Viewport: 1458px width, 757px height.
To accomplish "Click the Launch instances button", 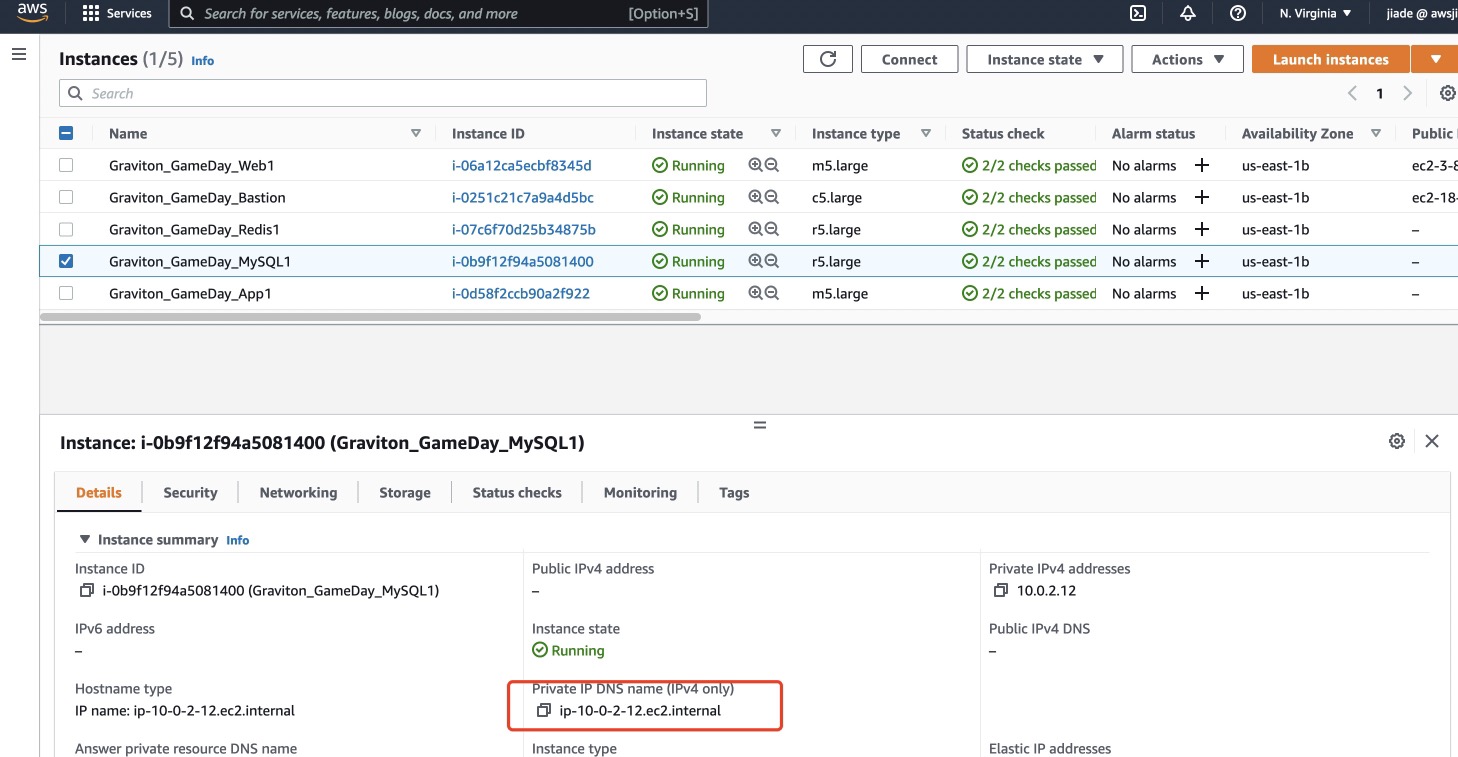I will [1330, 59].
